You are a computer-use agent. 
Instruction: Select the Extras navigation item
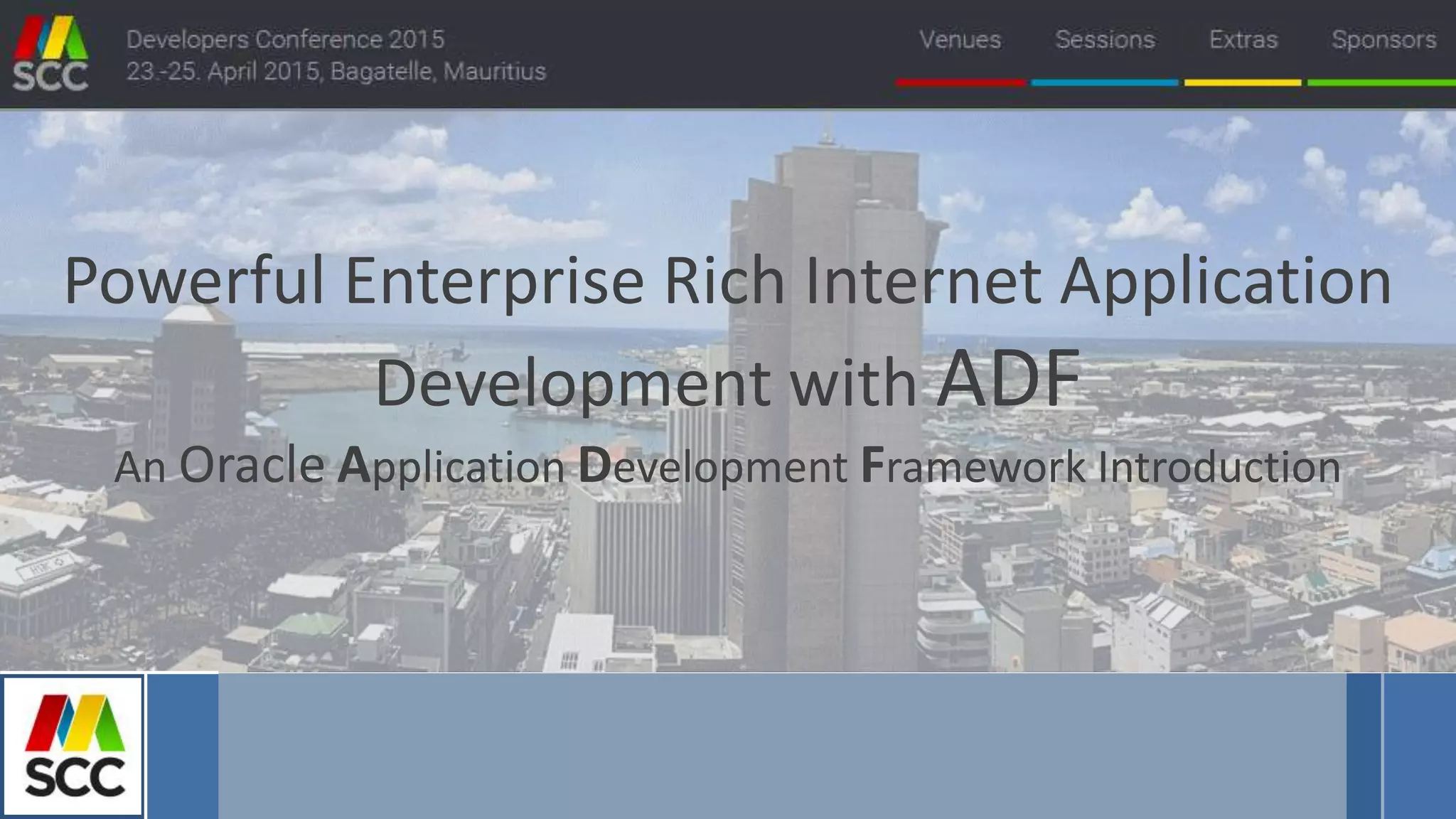[x=1243, y=40]
